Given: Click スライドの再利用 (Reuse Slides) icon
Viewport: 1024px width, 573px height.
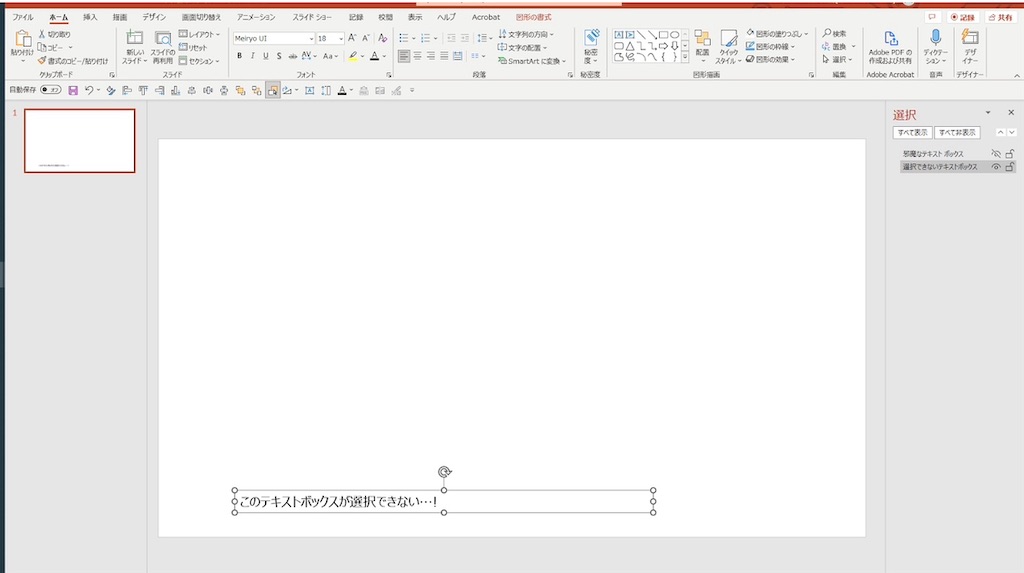Looking at the screenshot, I should (x=162, y=39).
